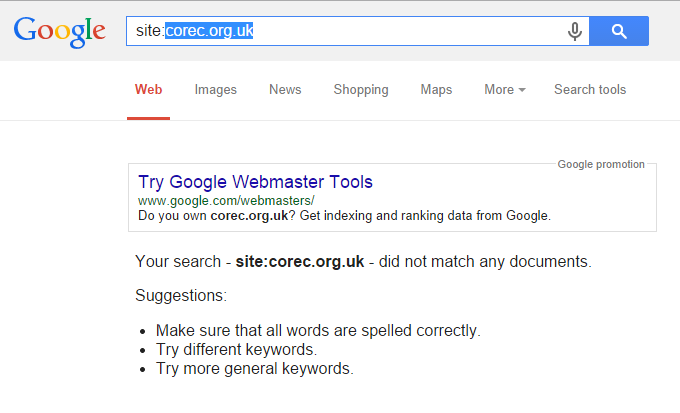Click the empty area of the search field
This screenshot has height=413, width=680.
408,31
